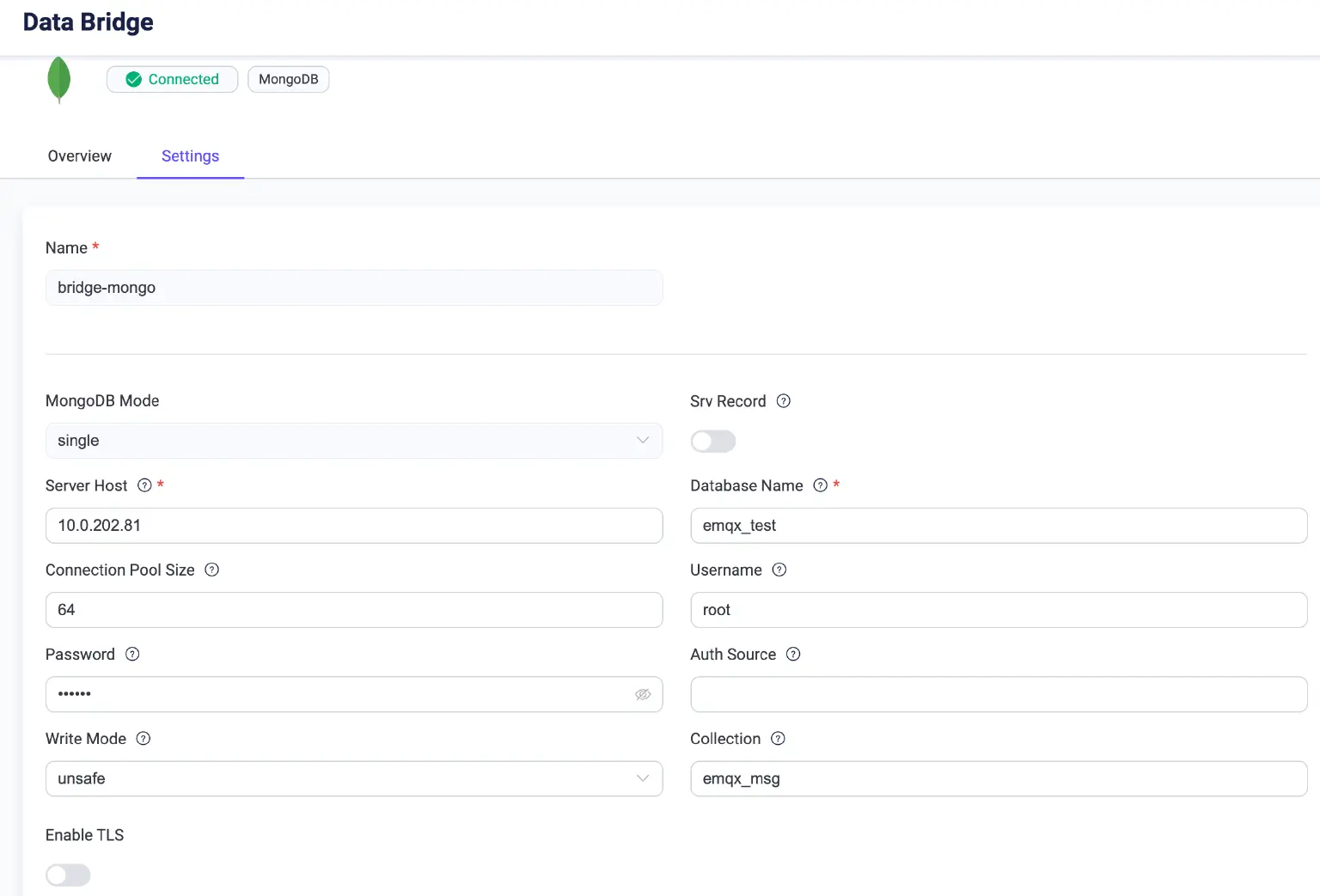1320x896 pixels.
Task: Expand the Write Mode dropdown
Action: [x=353, y=778]
